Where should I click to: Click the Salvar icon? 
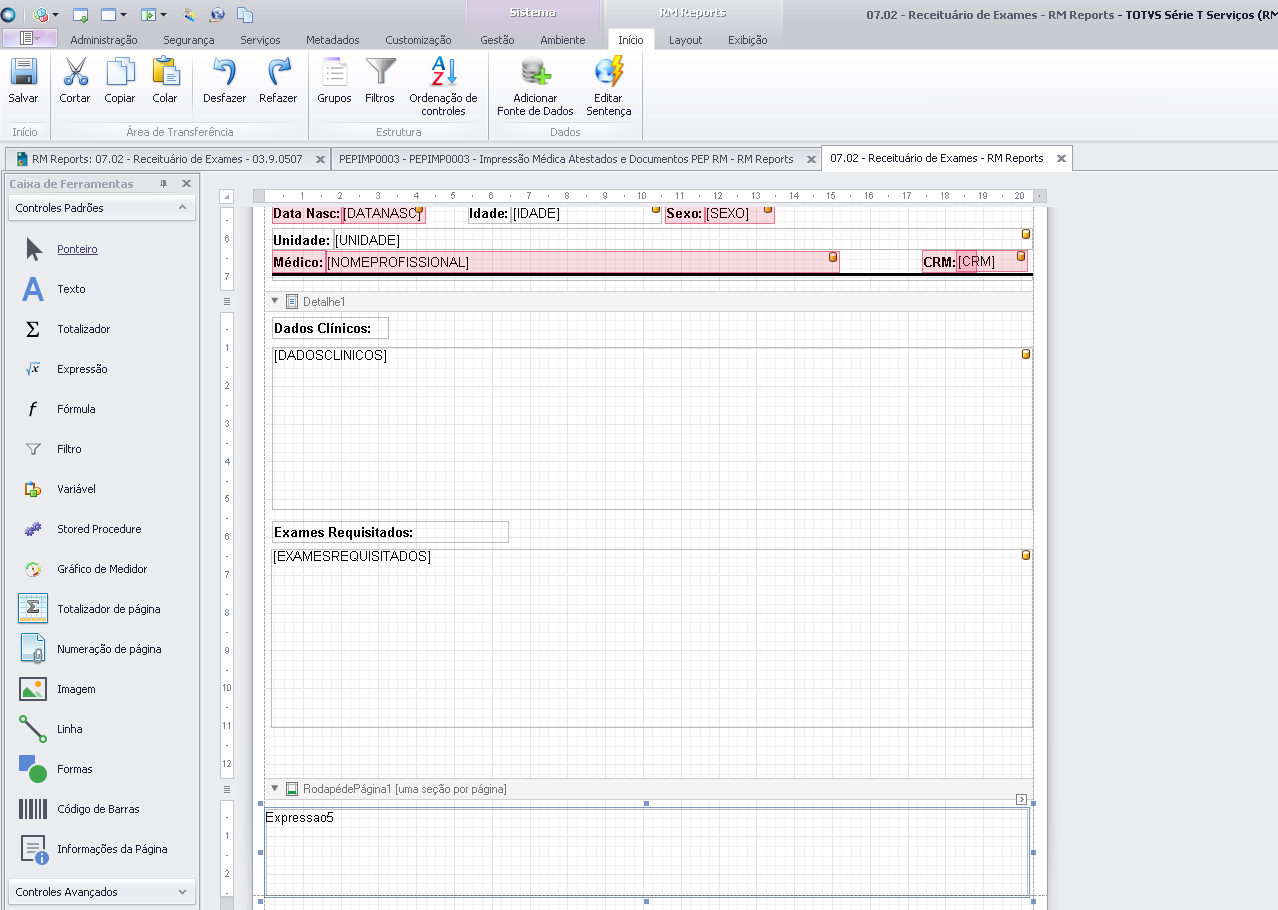point(23,73)
